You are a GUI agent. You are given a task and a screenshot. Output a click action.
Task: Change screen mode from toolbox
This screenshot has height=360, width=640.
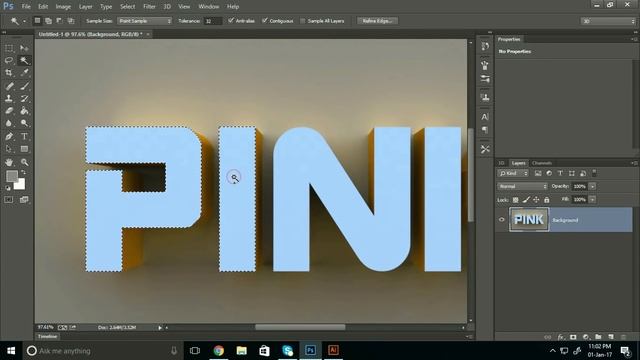coord(24,200)
